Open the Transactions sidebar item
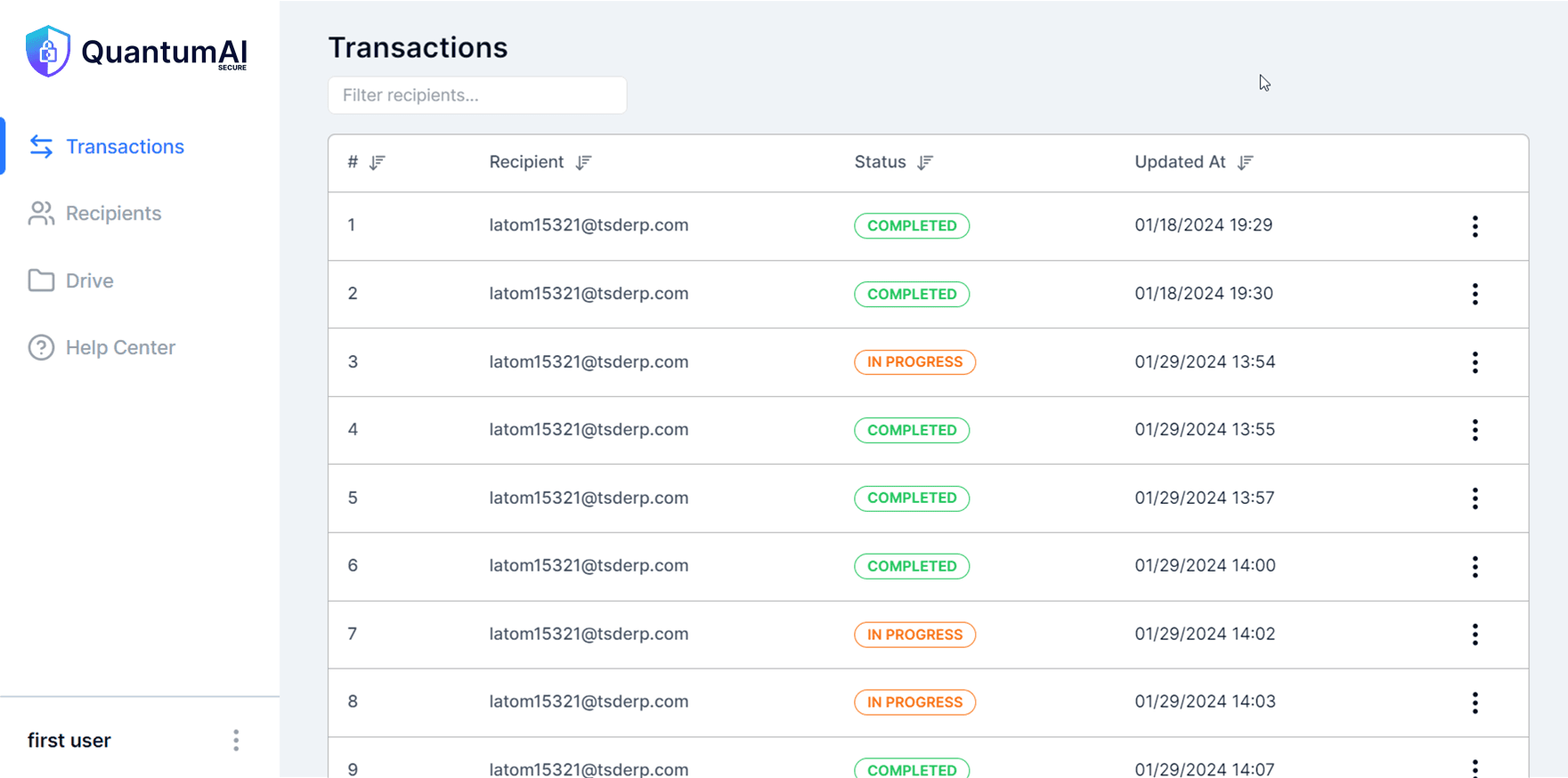 tap(125, 147)
